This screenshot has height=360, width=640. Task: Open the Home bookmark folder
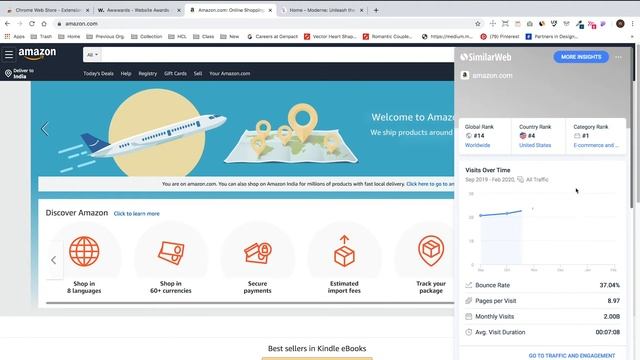tap(69, 37)
